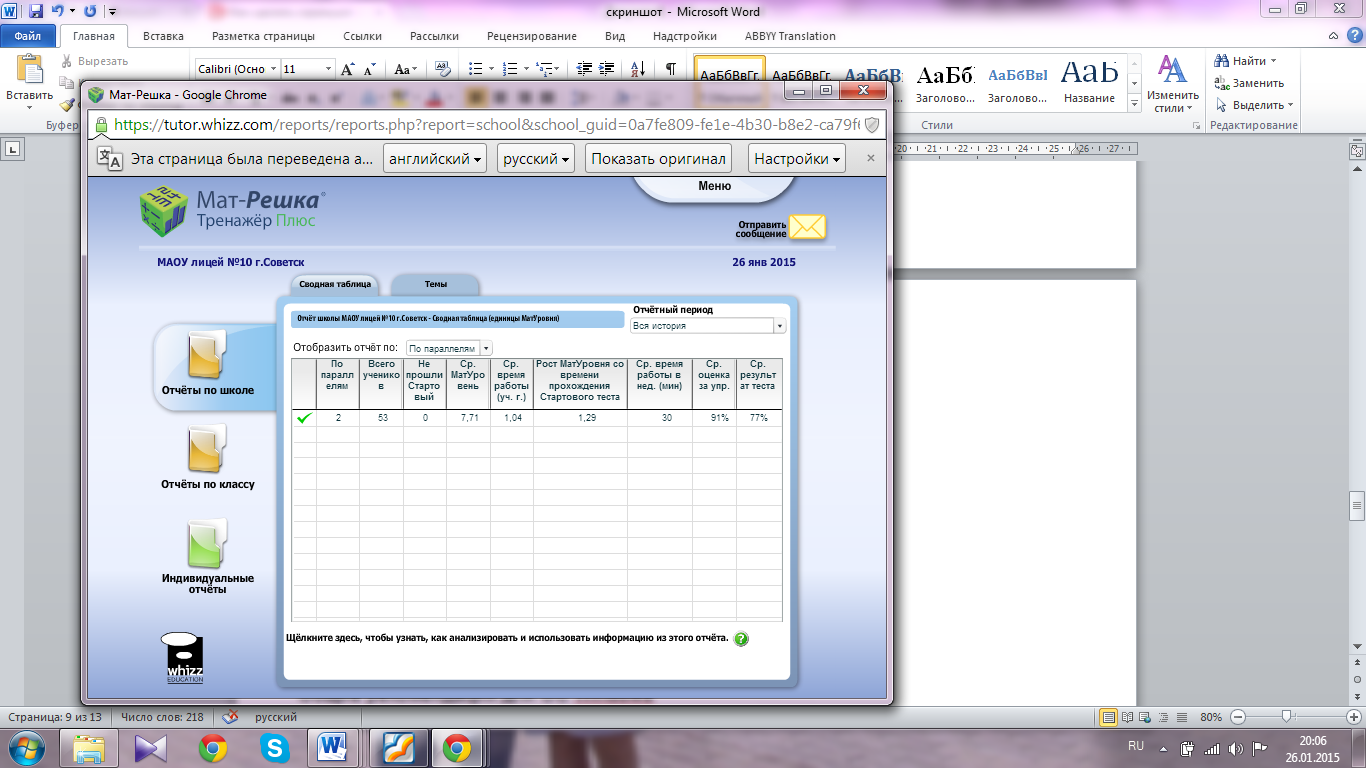Switch to Full Screen Reading view in status bar
This screenshot has height=768, width=1366.
[x=1127, y=717]
